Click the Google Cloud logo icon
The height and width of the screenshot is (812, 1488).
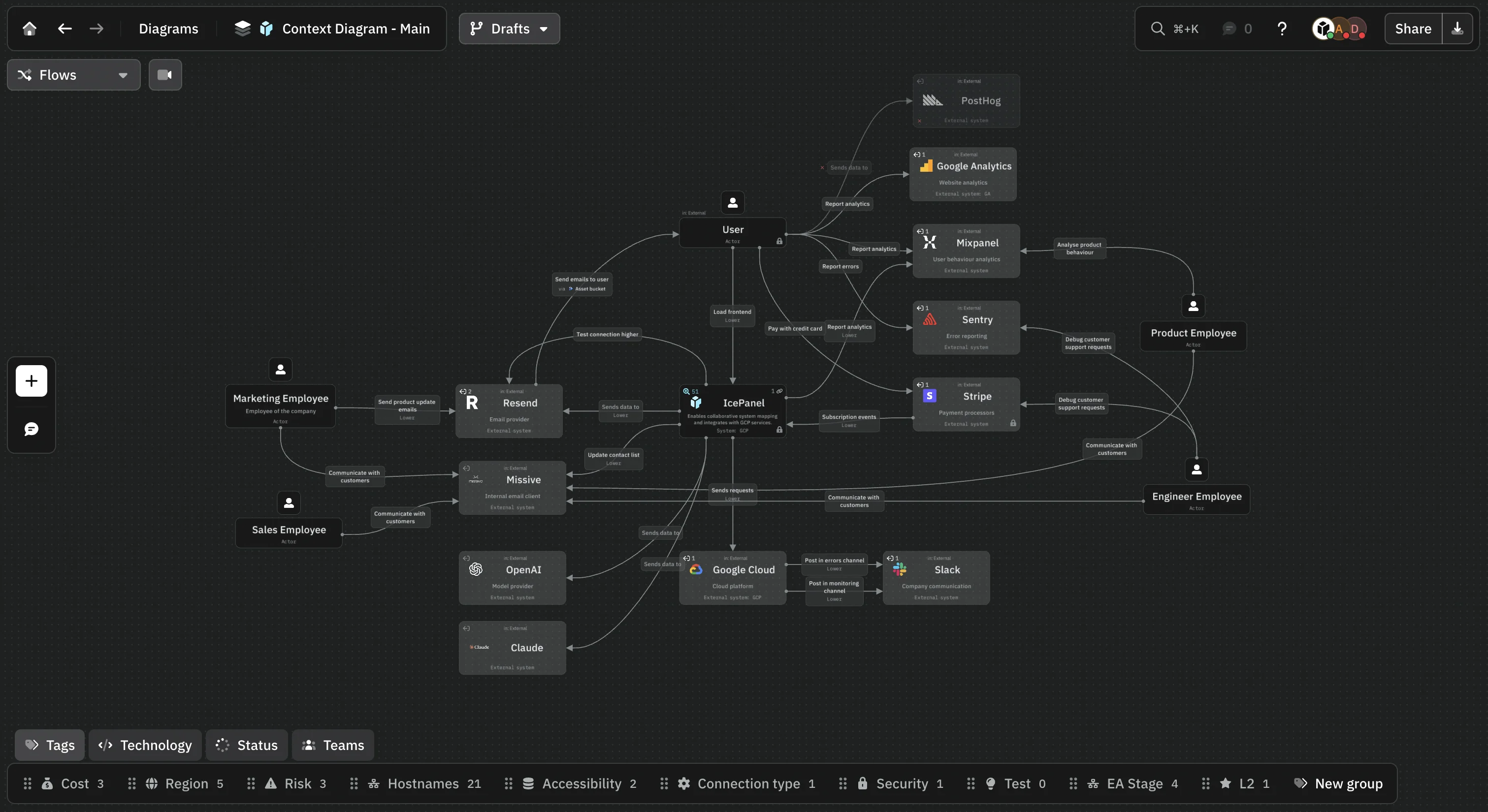pyautogui.click(x=696, y=569)
